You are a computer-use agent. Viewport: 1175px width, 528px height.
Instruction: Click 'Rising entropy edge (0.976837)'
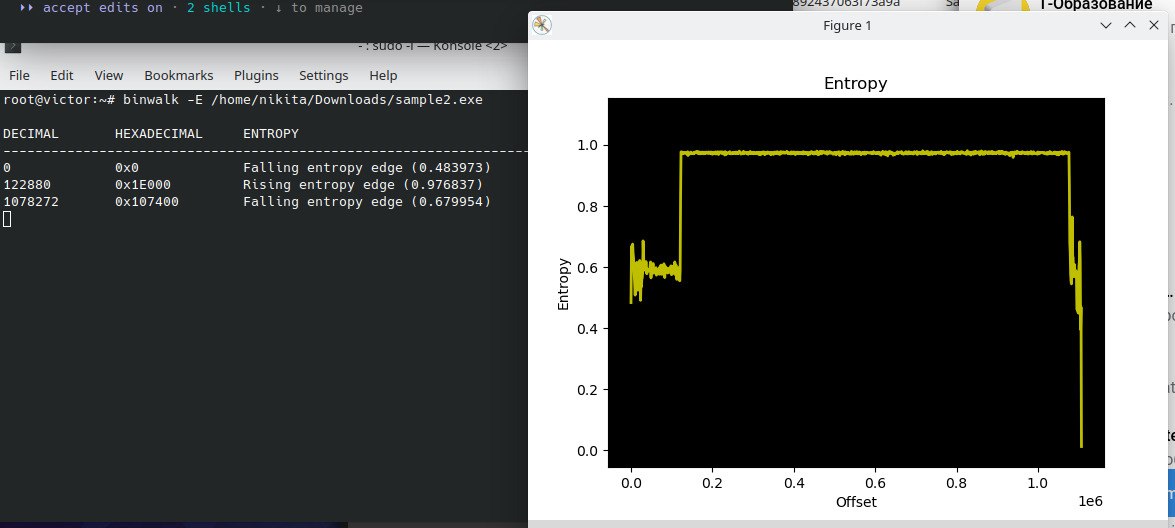[x=363, y=184]
